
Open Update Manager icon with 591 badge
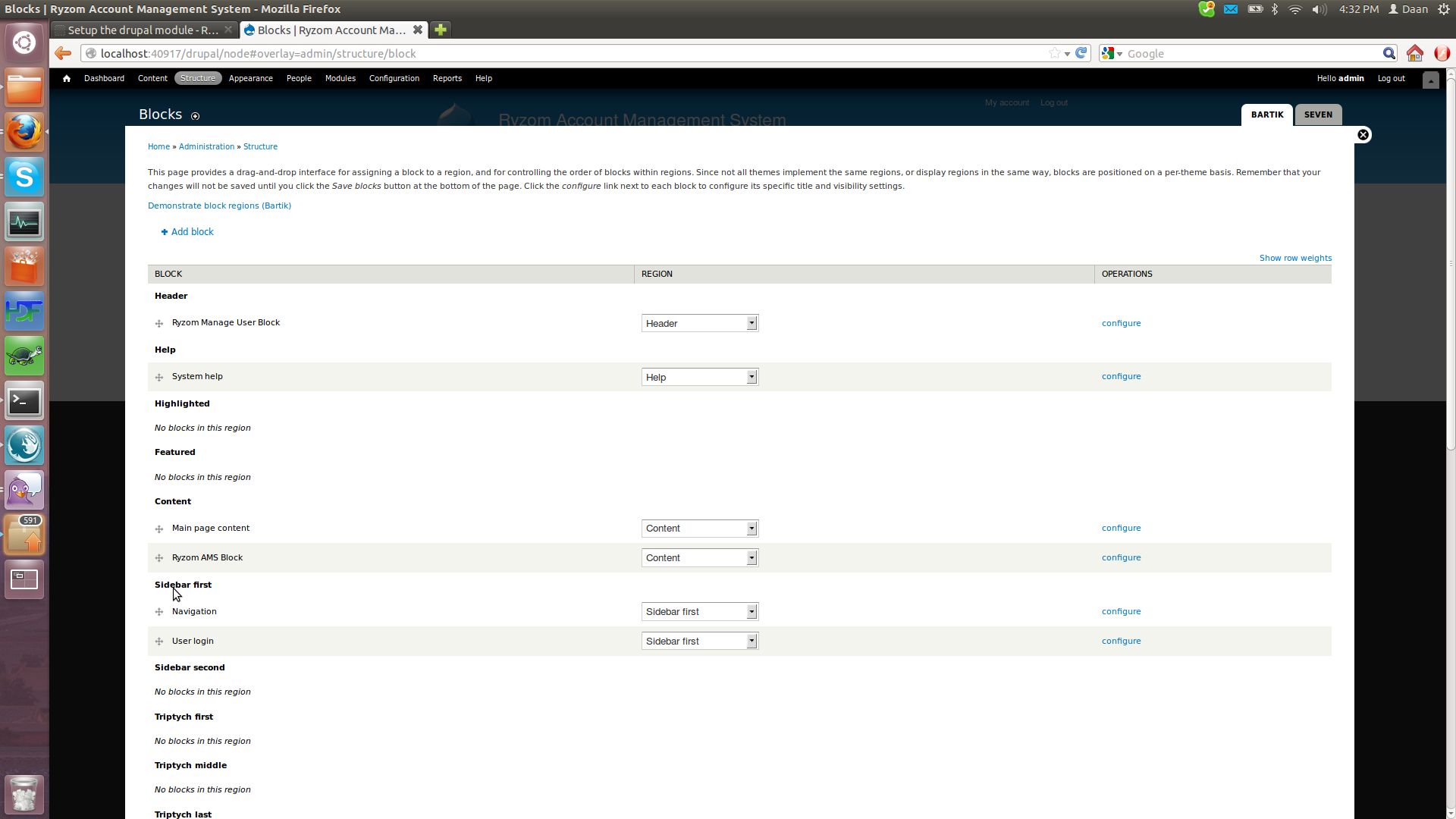click(x=24, y=535)
